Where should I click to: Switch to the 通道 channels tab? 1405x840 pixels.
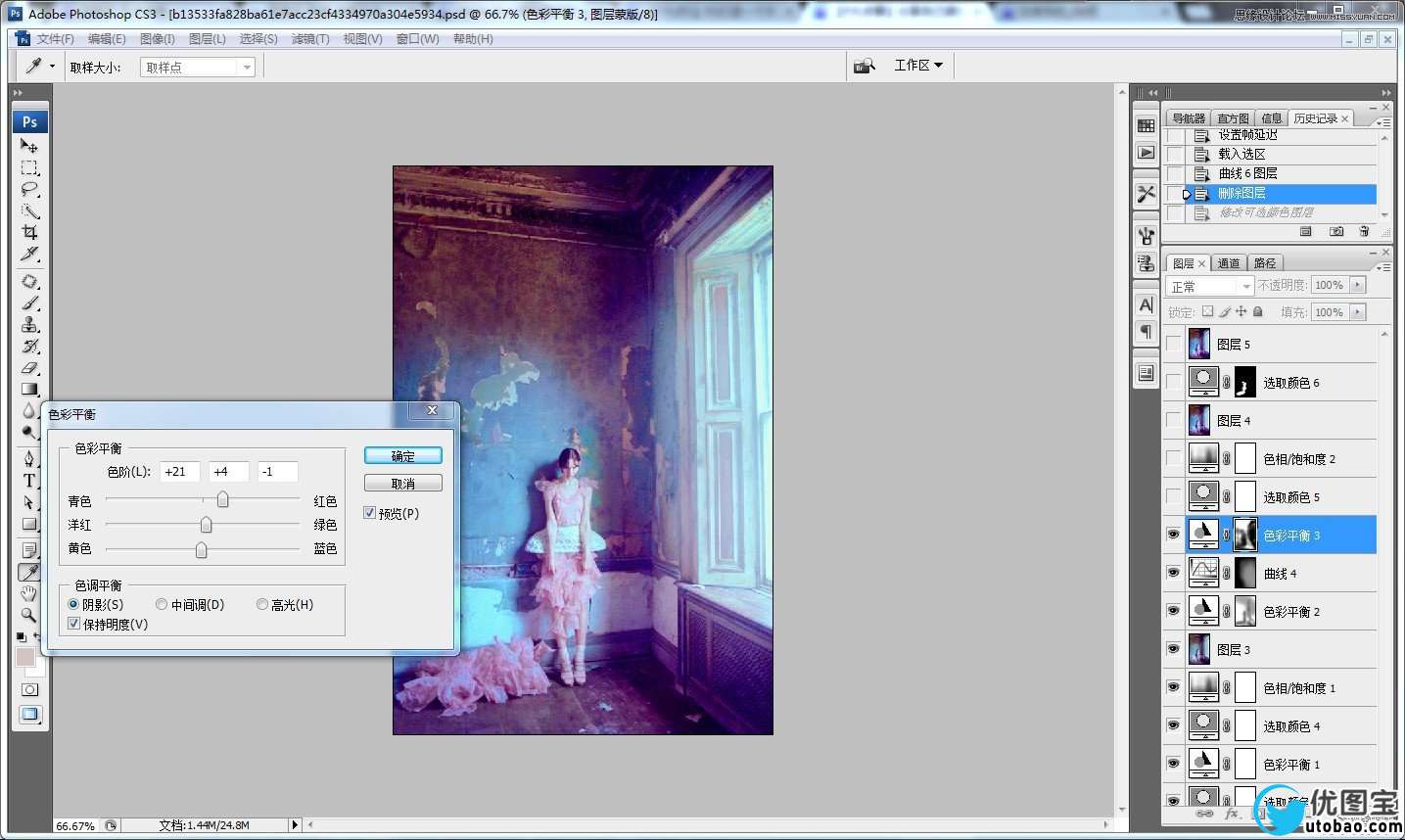tap(1229, 263)
